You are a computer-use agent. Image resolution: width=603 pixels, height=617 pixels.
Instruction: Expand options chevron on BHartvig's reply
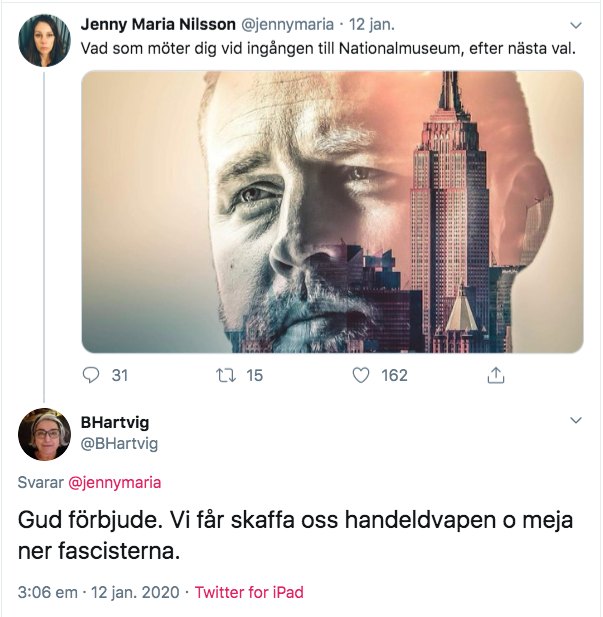pos(575,422)
